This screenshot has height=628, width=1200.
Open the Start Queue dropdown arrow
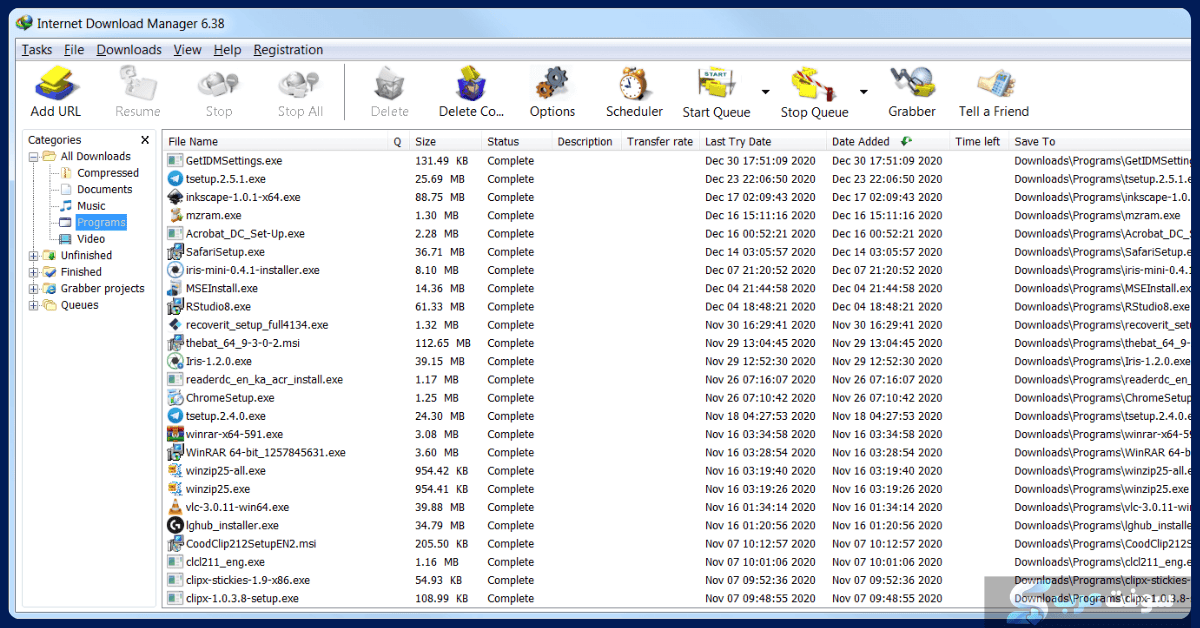pyautogui.click(x=765, y=92)
